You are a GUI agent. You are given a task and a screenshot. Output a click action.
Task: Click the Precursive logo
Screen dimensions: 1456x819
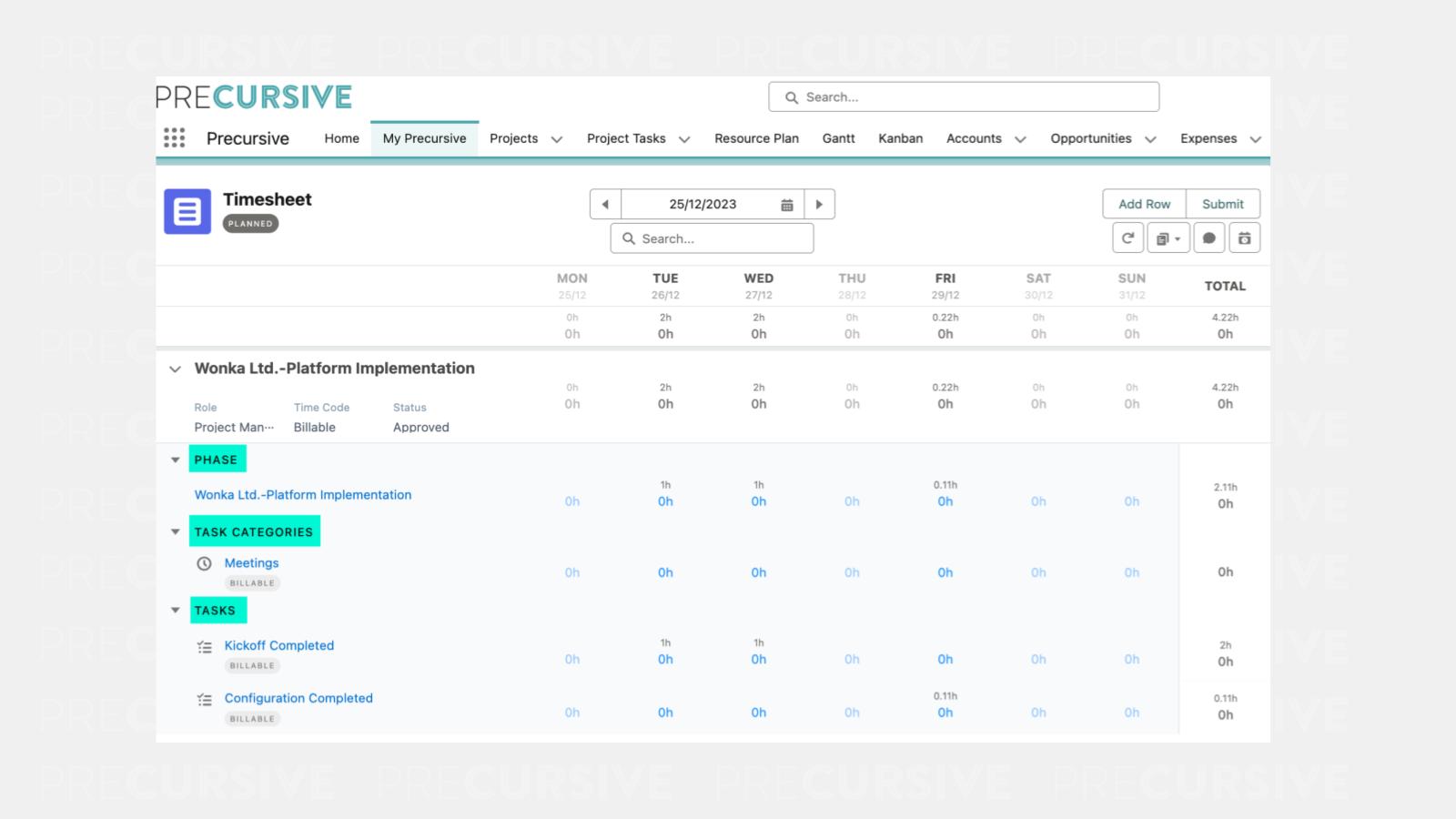tap(254, 96)
